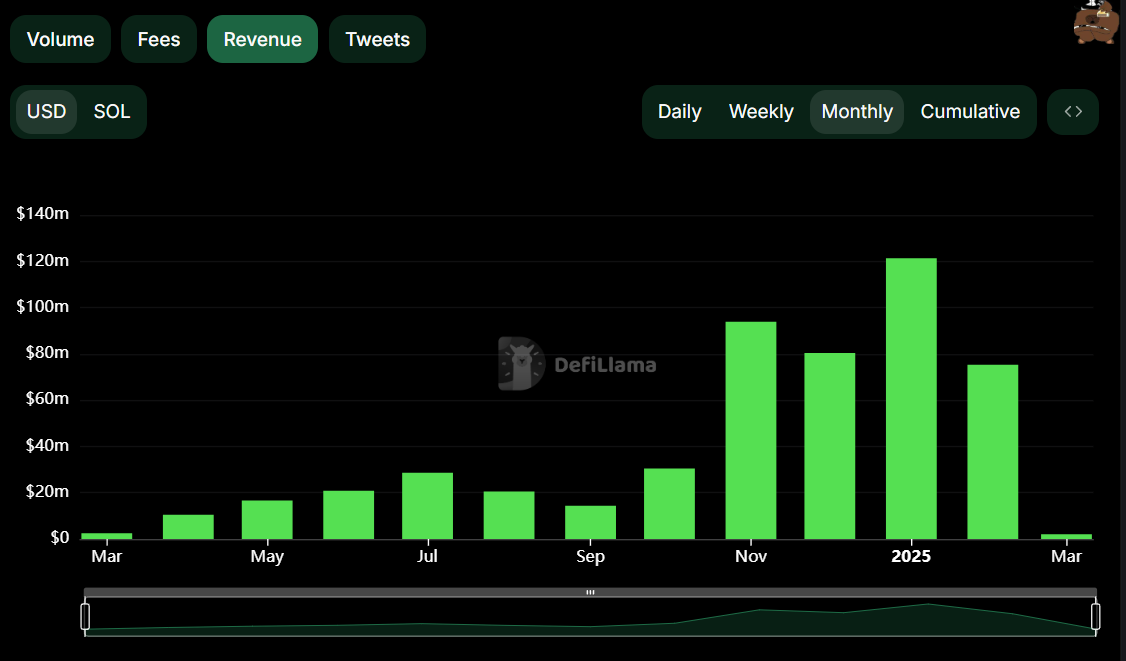
Task: Switch to the Volume tab
Action: point(60,40)
